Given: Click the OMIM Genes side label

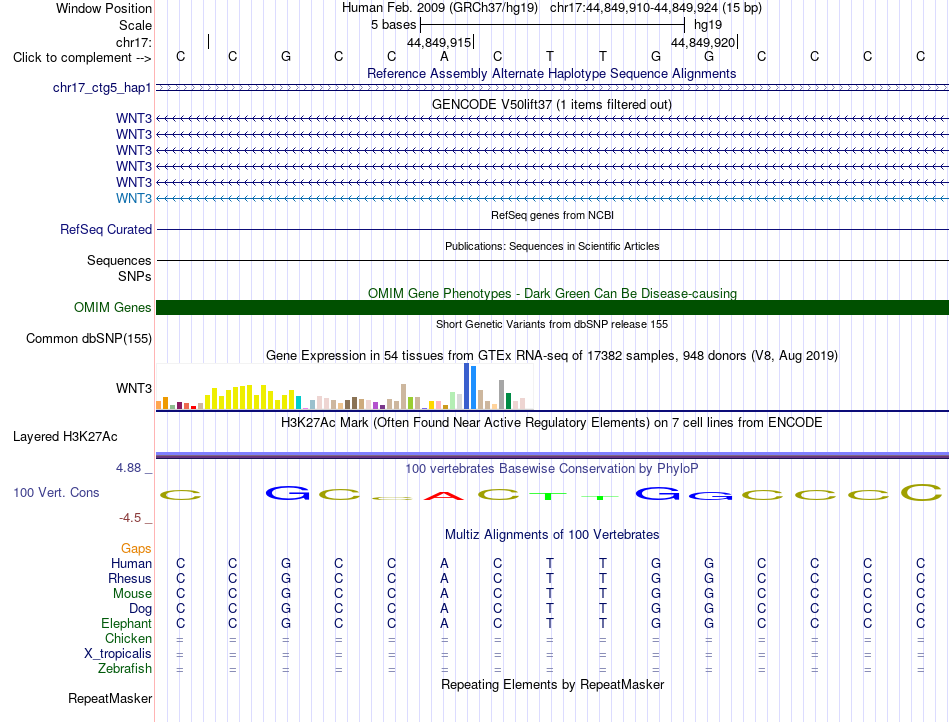Looking at the screenshot, I should click(112, 308).
